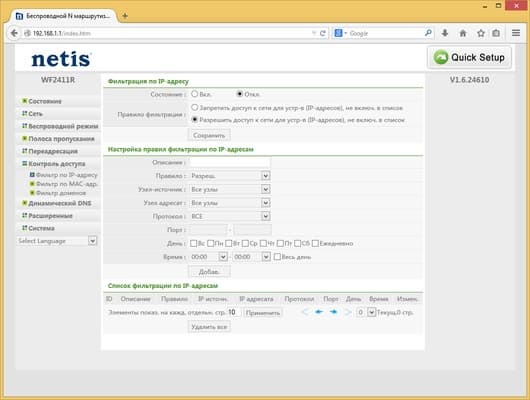Check the Пт day checkbox
530x400 pixels.
pos(280,243)
